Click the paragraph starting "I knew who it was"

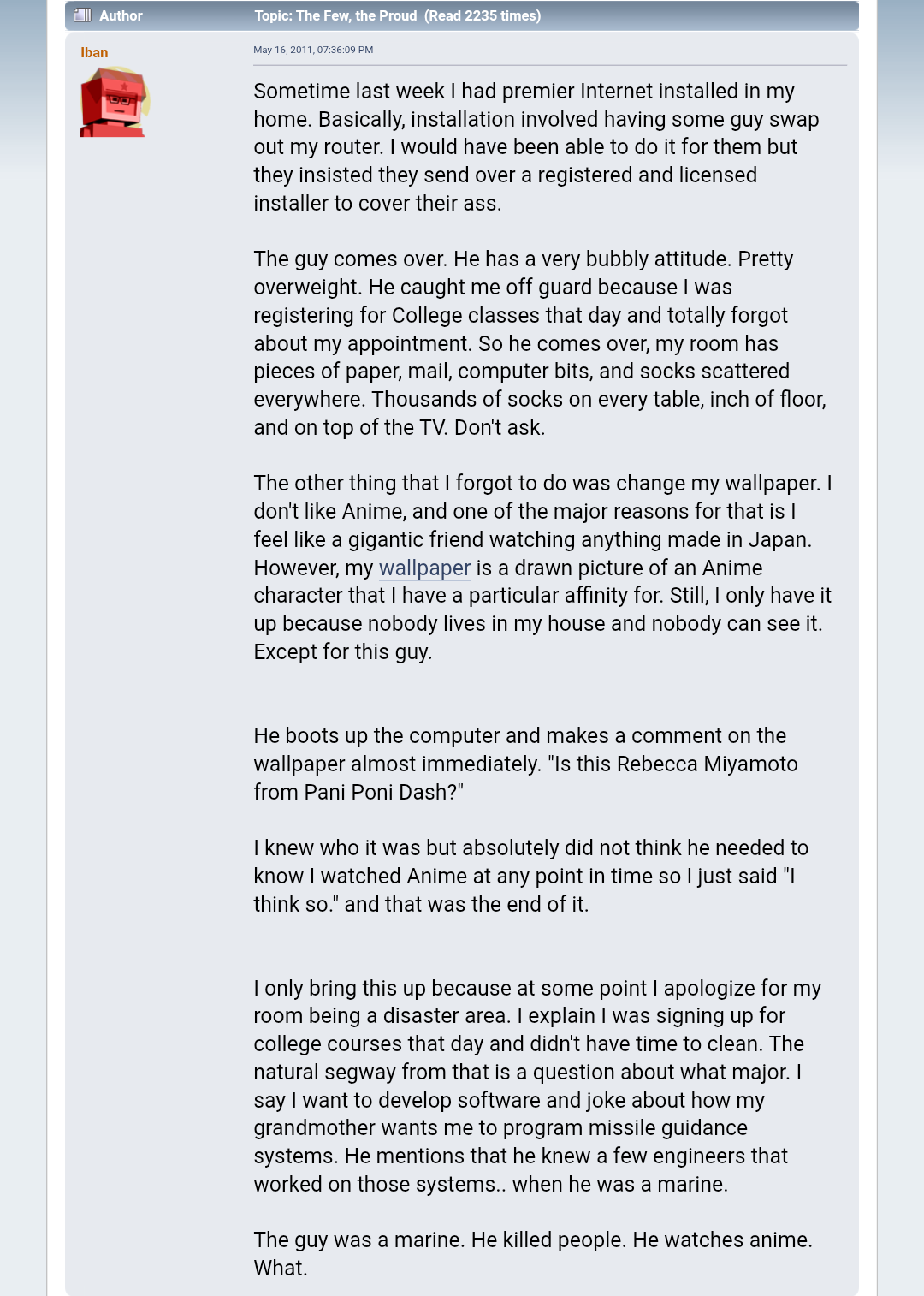[531, 876]
